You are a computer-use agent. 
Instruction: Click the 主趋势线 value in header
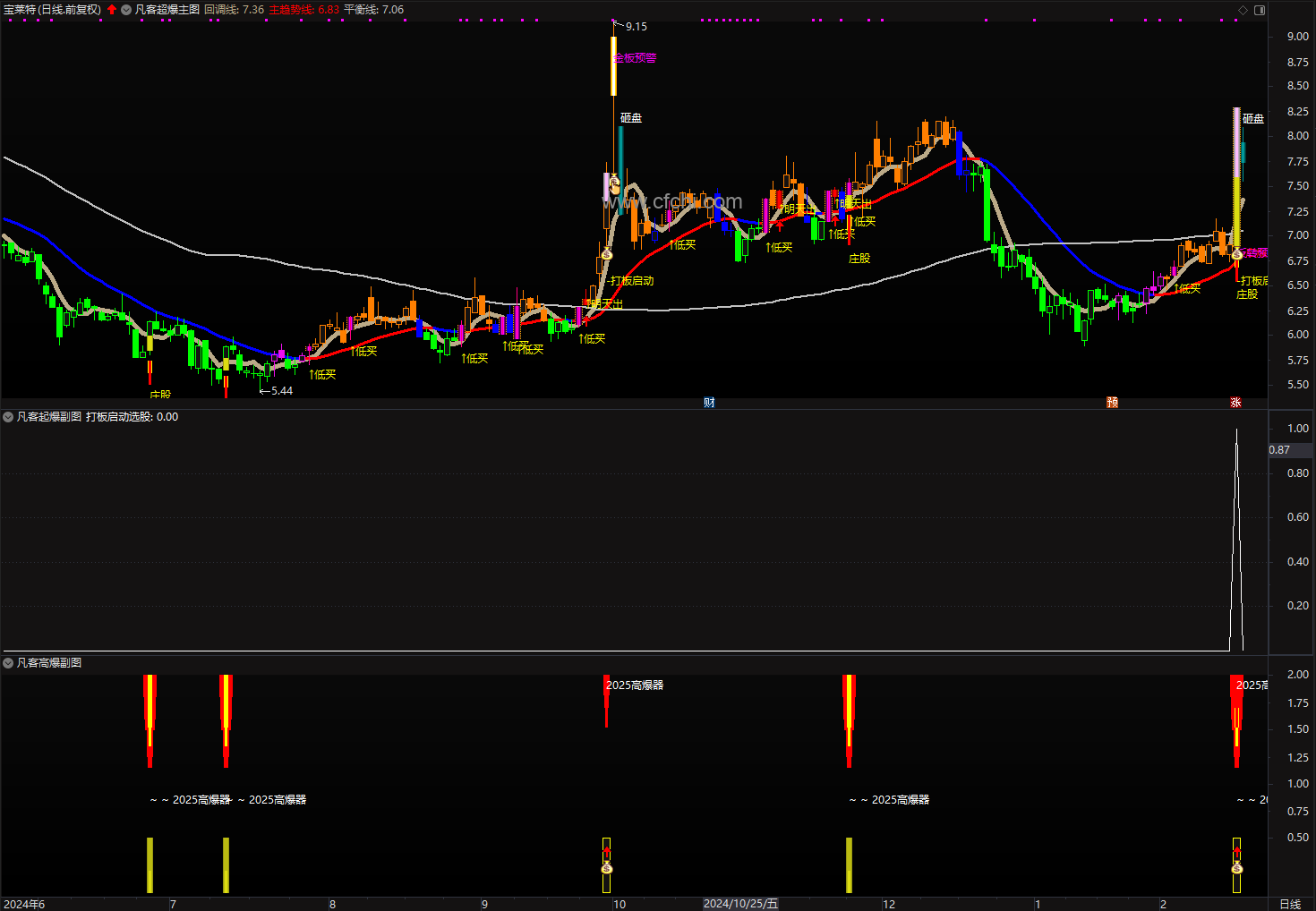click(x=304, y=10)
